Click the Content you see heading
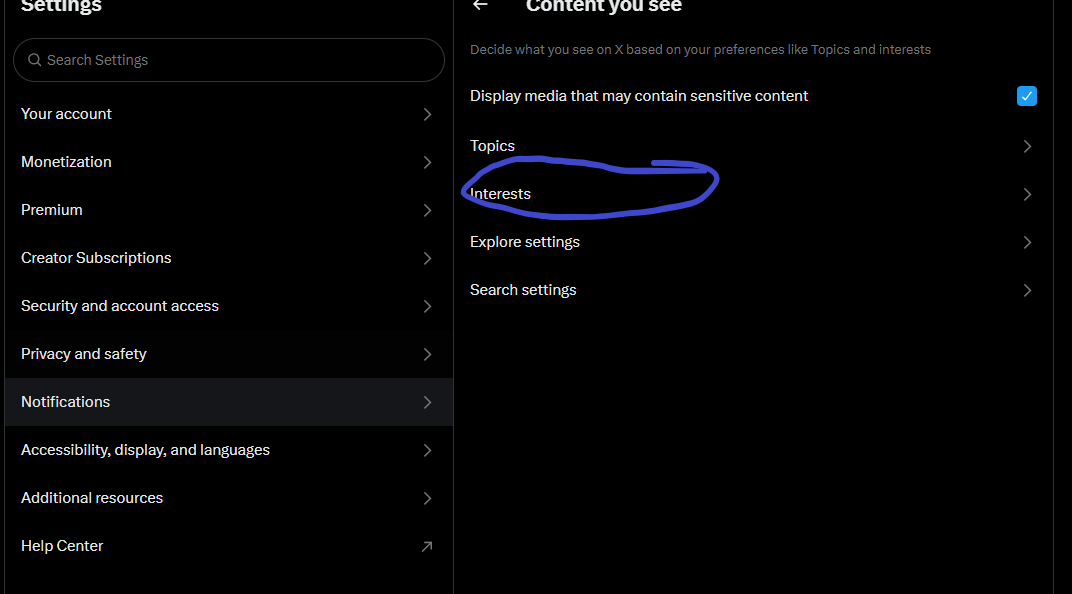Viewport: 1072px width, 594px height. pyautogui.click(x=604, y=6)
